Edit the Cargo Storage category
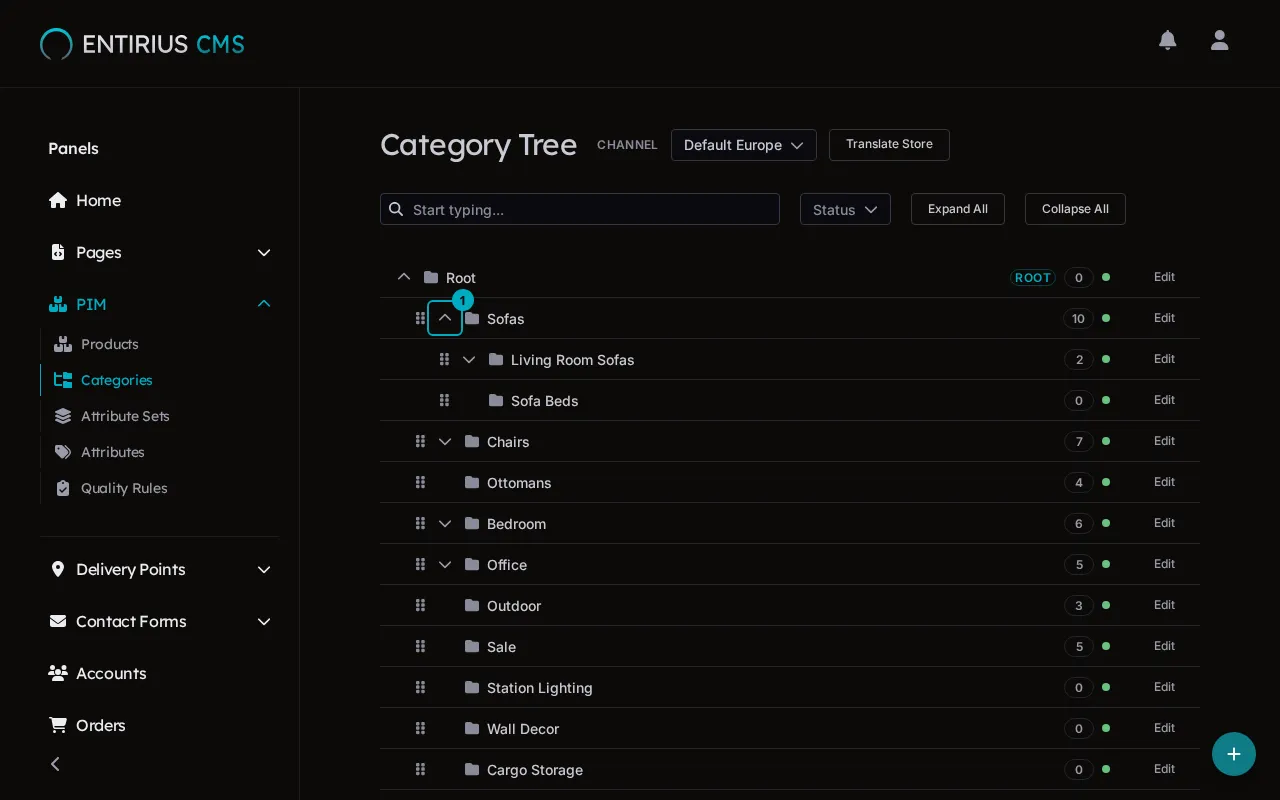Image resolution: width=1280 pixels, height=800 pixels. [1164, 769]
